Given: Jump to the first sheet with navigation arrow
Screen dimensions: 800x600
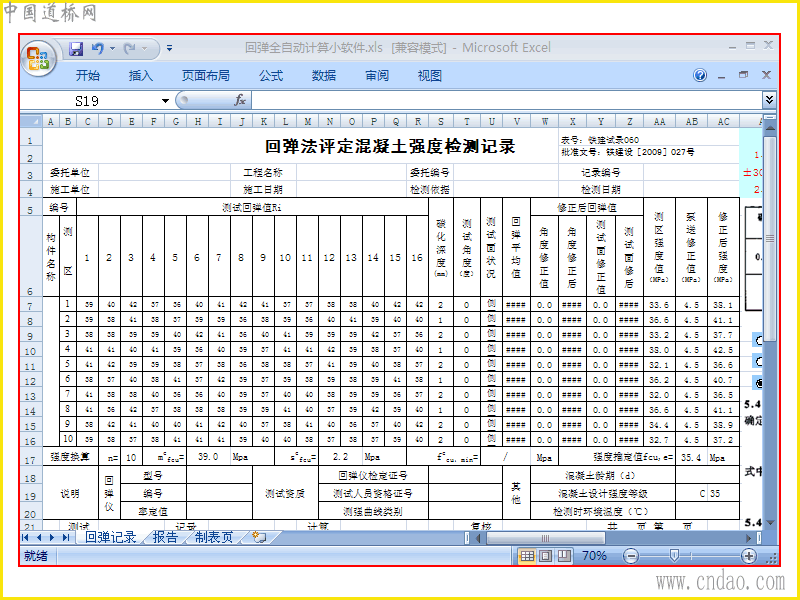Looking at the screenshot, I should pos(26,537).
